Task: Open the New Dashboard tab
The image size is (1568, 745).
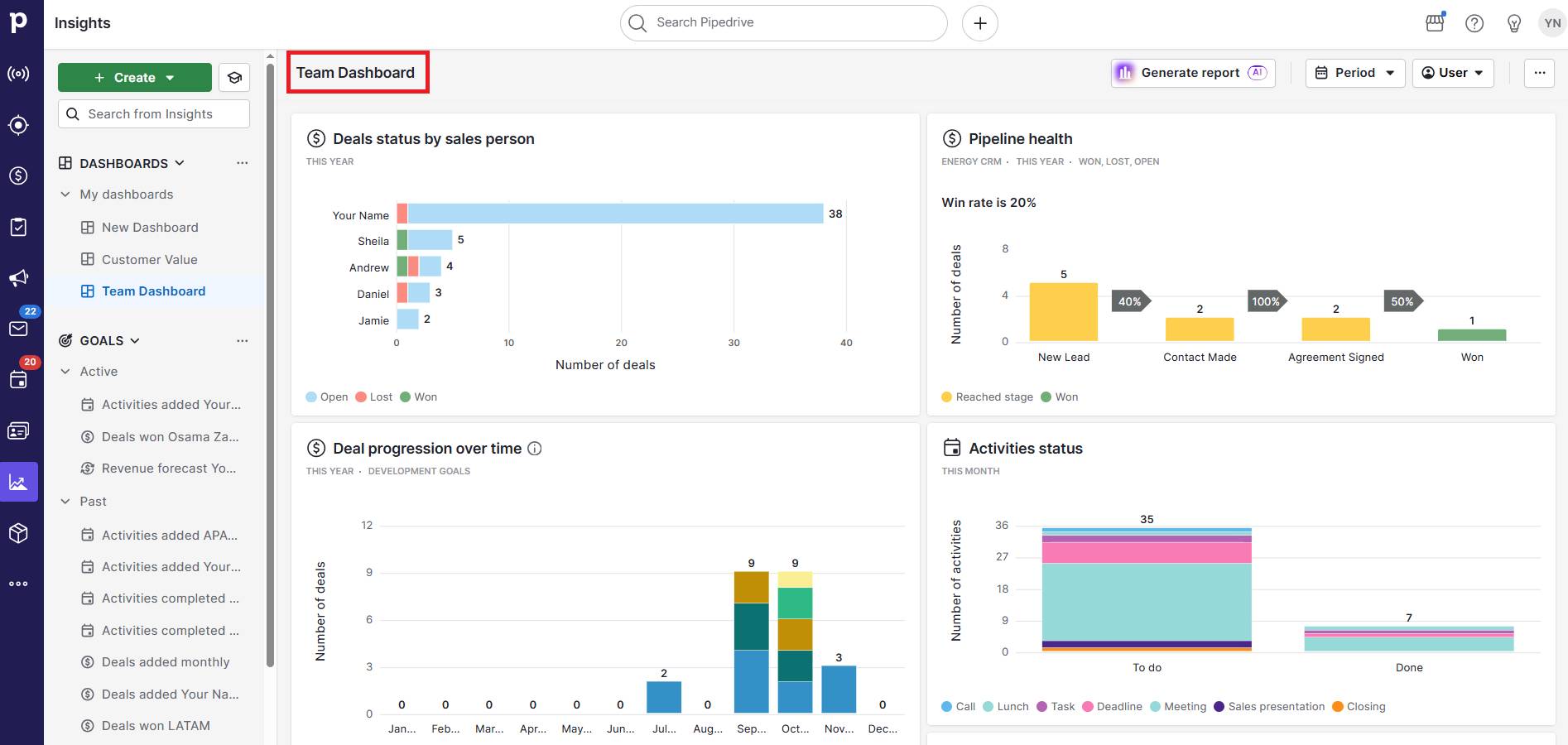Action: point(150,227)
